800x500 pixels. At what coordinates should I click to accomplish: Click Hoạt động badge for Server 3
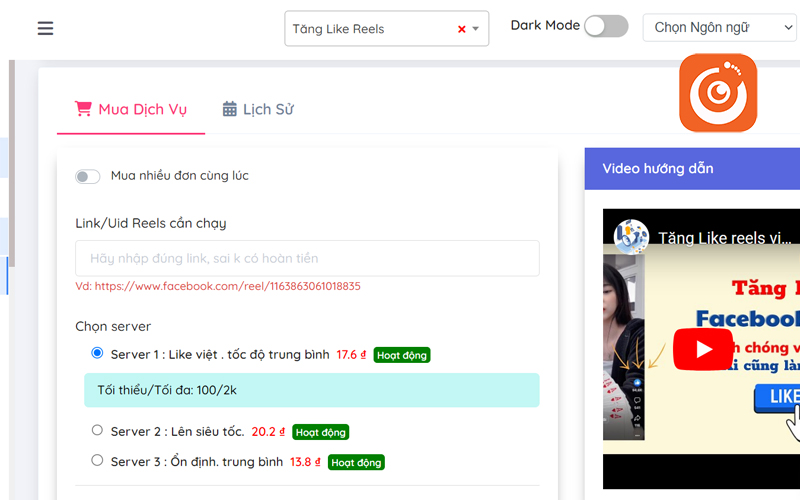pyautogui.click(x=356, y=462)
